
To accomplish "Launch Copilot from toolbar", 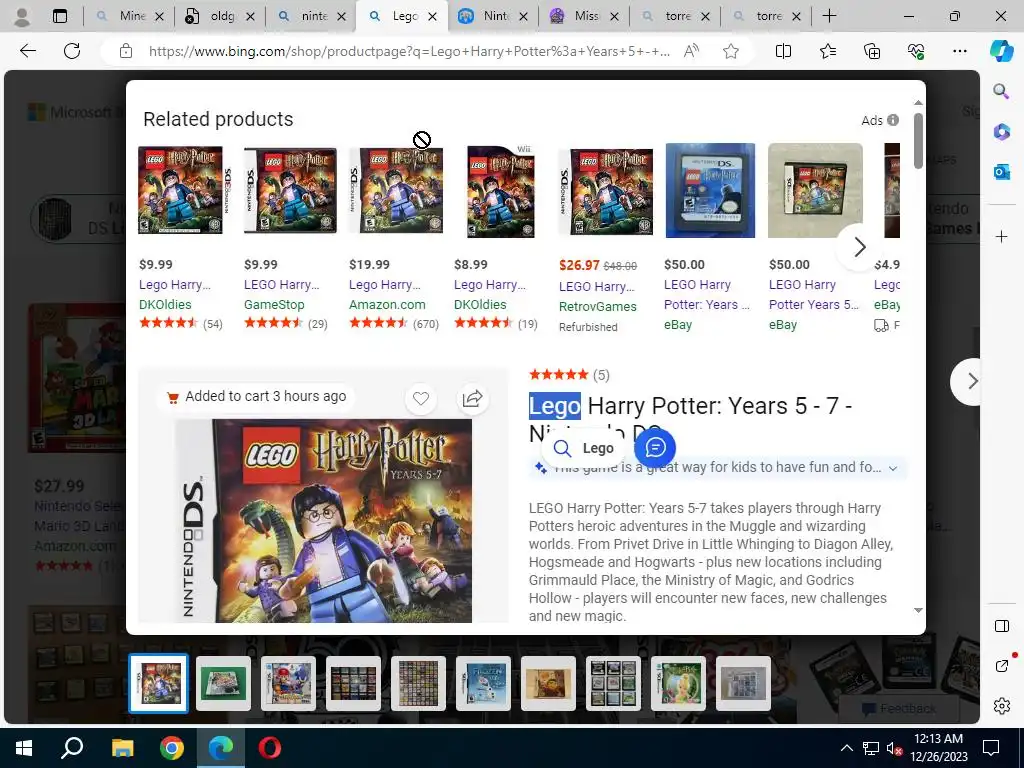I will click(x=1001, y=51).
